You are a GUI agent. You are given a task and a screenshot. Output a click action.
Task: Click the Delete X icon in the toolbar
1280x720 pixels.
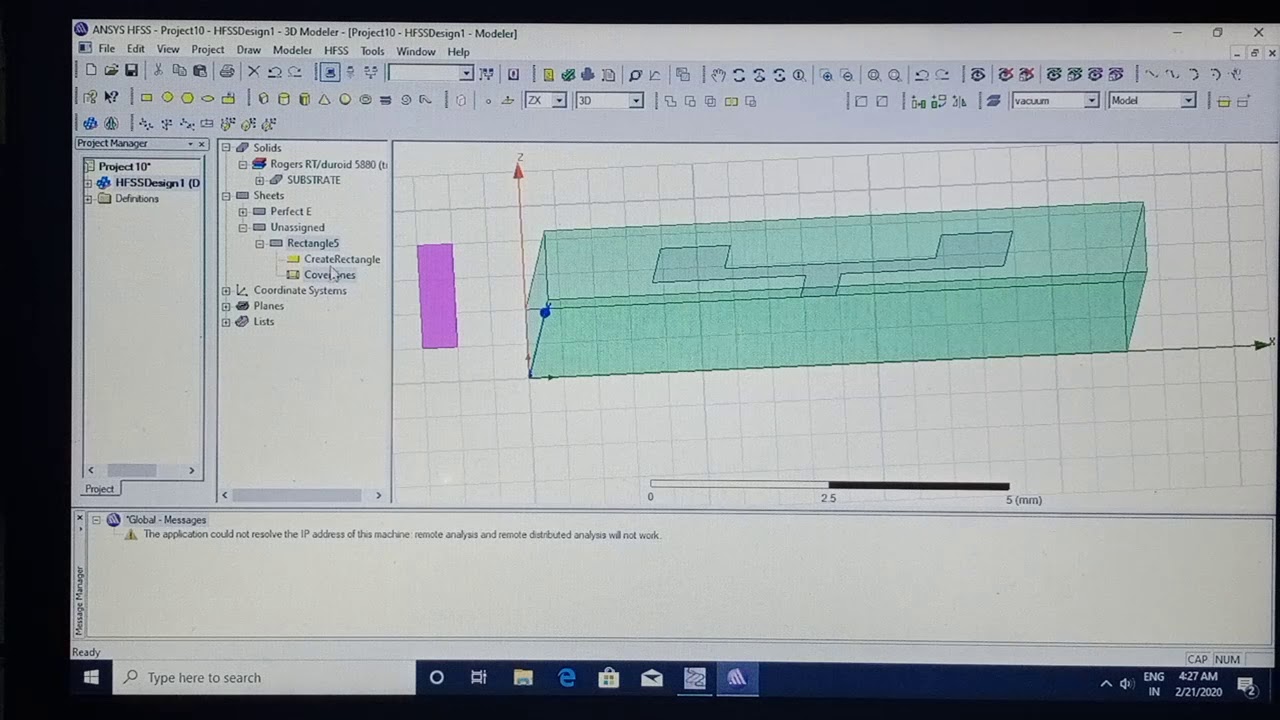pyautogui.click(x=253, y=72)
